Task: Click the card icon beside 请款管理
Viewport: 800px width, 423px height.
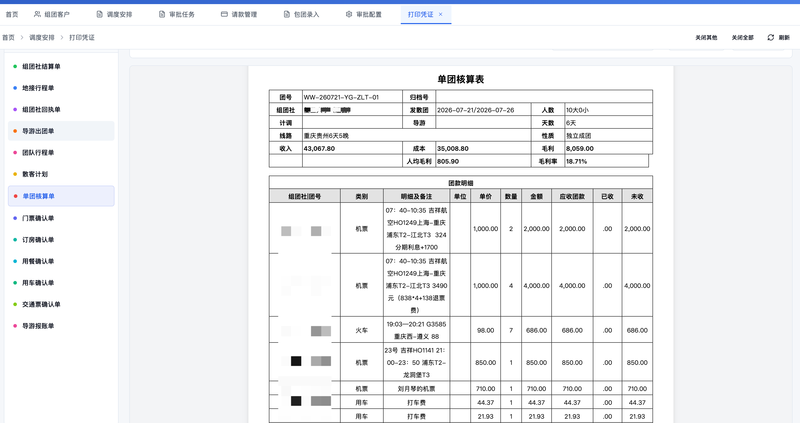Action: [x=224, y=14]
